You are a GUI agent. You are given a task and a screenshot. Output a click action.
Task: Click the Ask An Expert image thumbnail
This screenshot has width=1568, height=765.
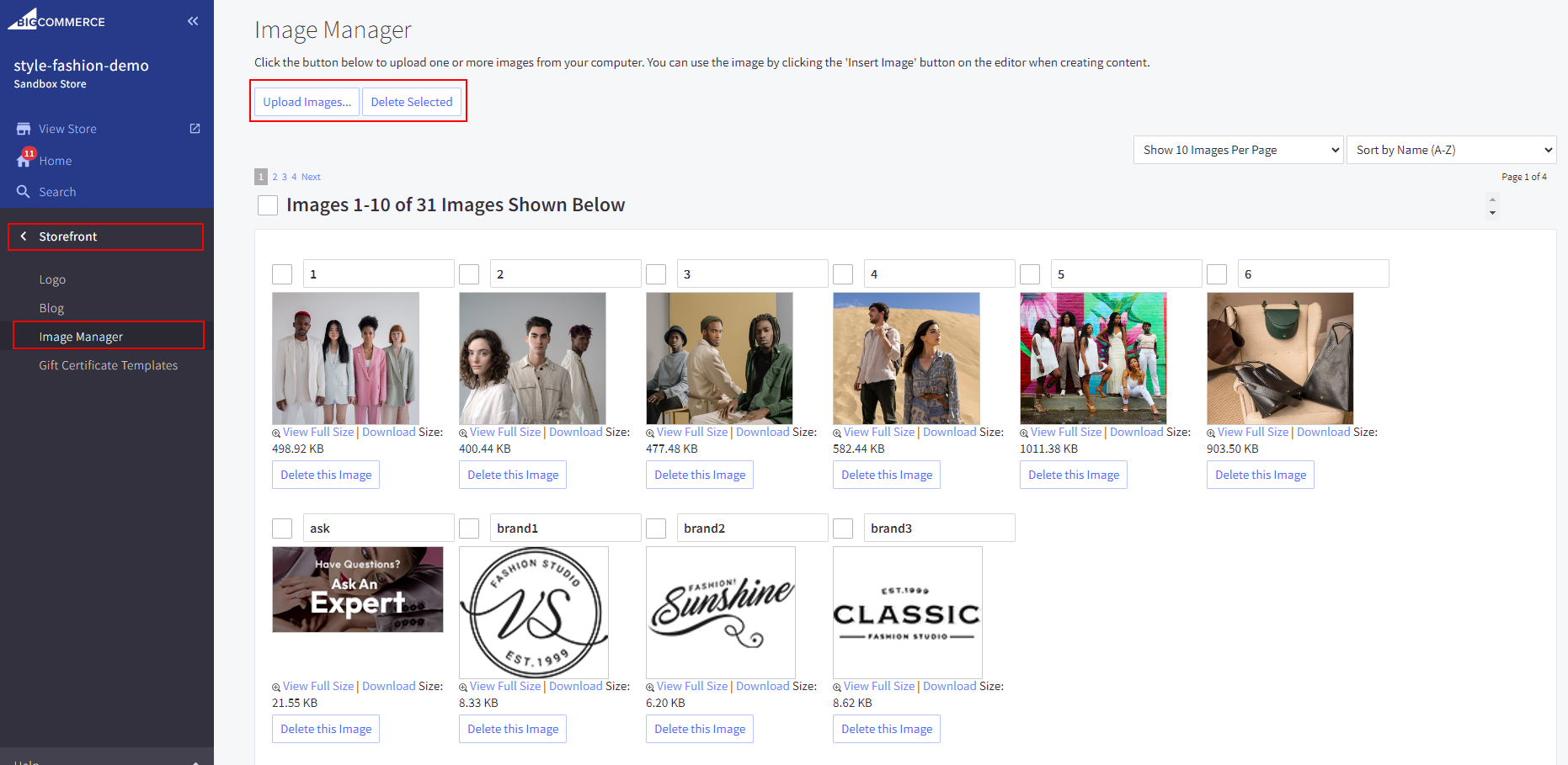click(358, 589)
